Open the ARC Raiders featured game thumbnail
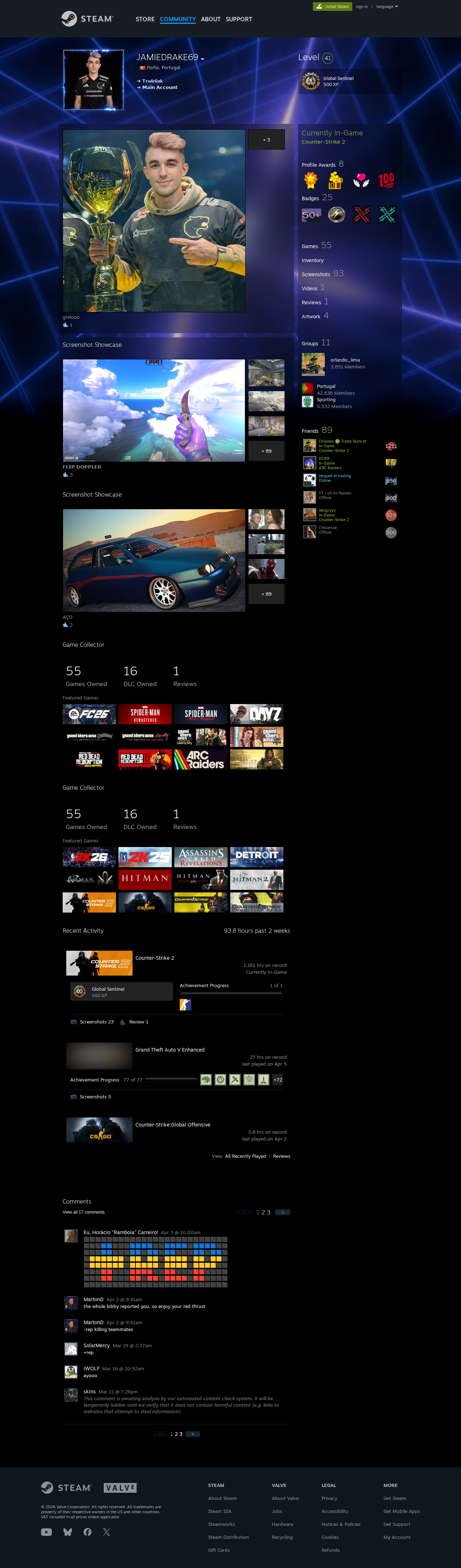 click(200, 760)
